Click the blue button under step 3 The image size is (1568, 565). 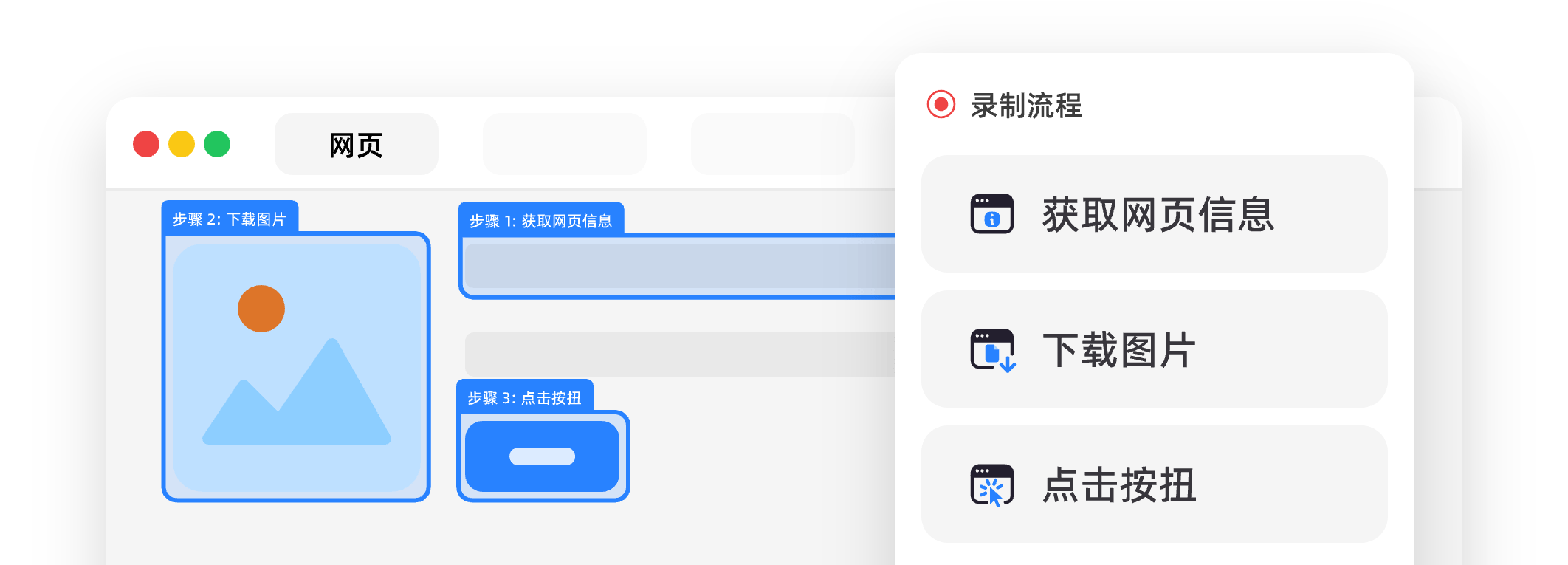(543, 456)
